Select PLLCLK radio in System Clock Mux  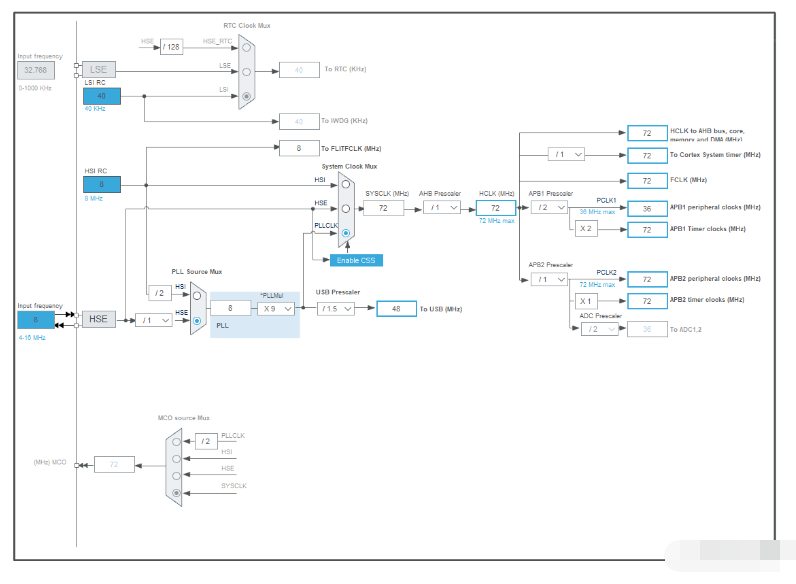coord(346,233)
